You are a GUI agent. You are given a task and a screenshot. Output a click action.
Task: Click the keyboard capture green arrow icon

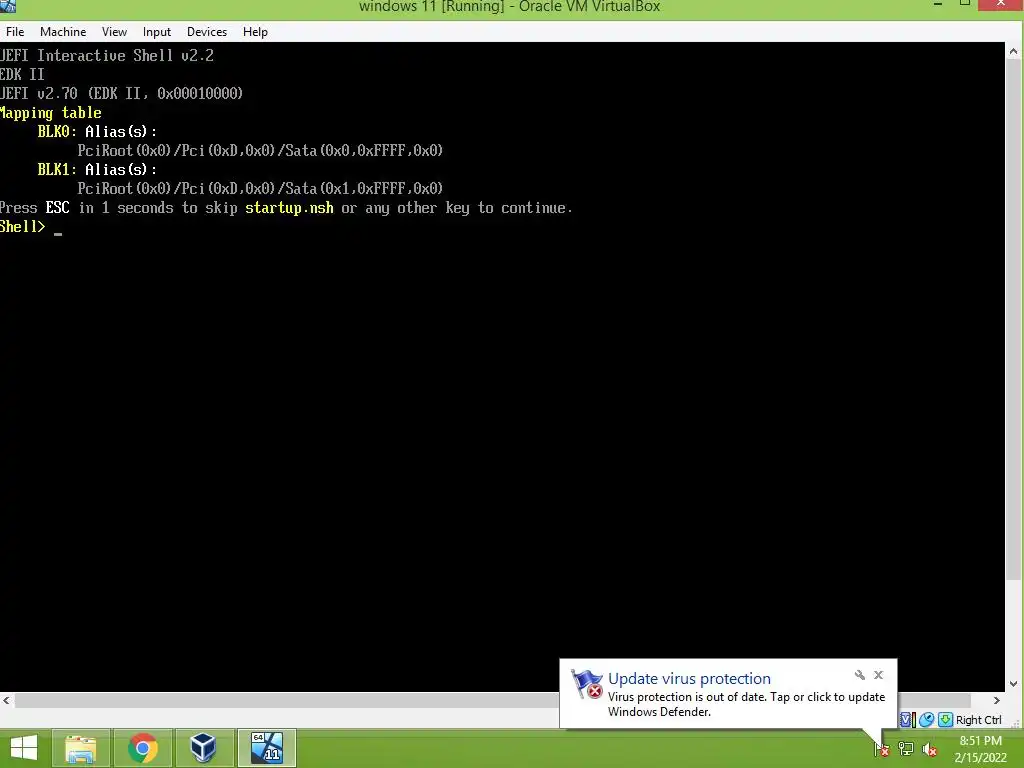[x=945, y=720]
